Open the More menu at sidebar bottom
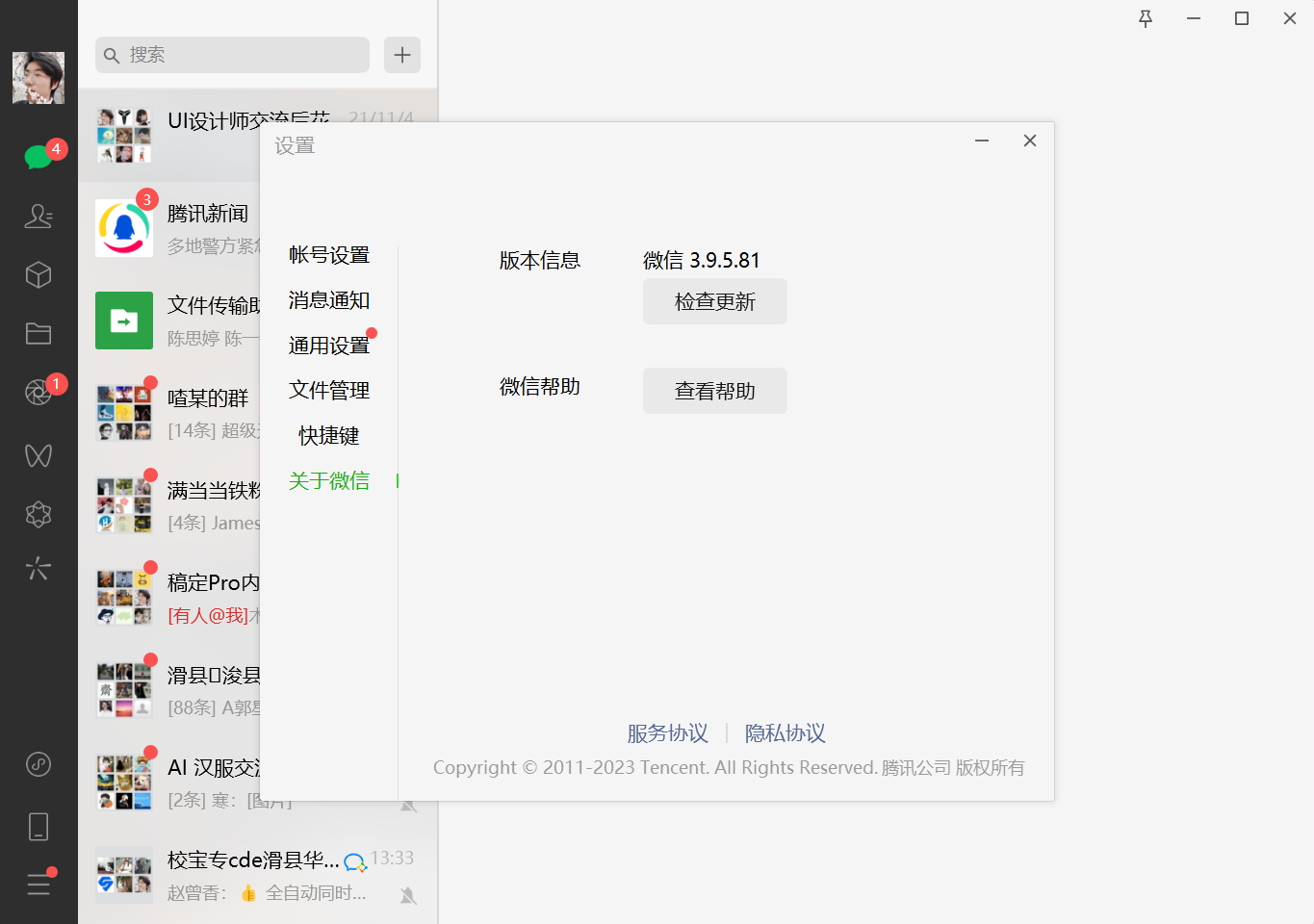Screen dimensions: 1314x924 click(39, 884)
